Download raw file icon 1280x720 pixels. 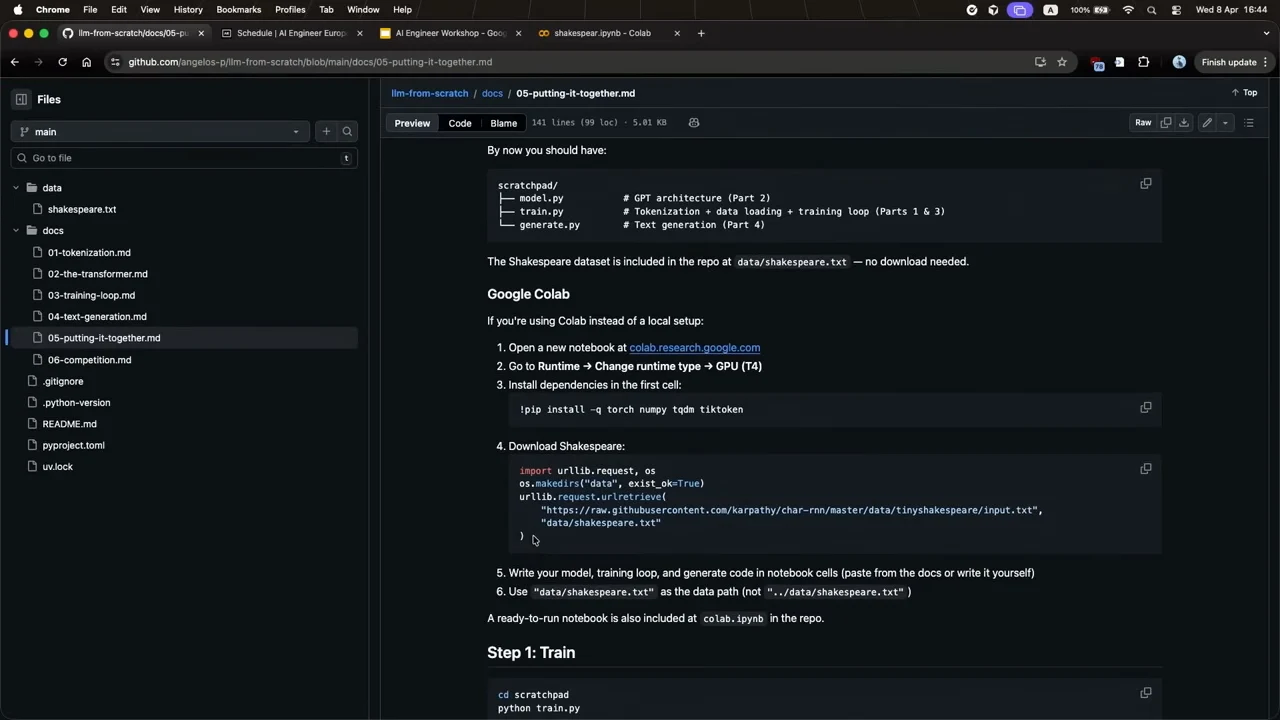[x=1184, y=122]
